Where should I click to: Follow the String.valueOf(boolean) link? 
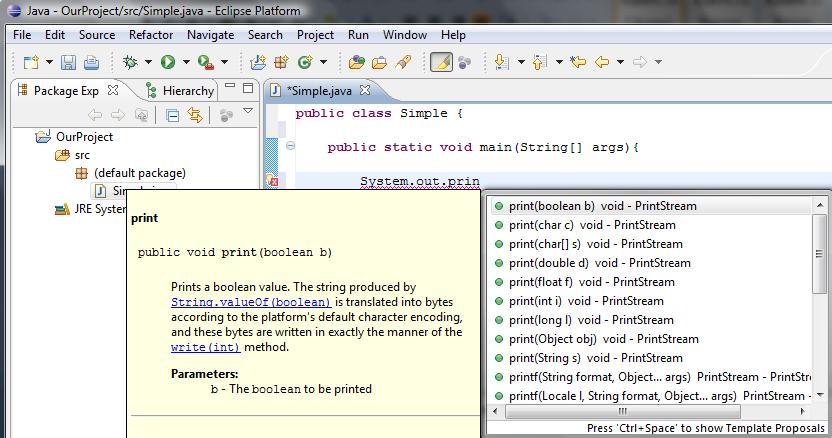[x=251, y=302]
